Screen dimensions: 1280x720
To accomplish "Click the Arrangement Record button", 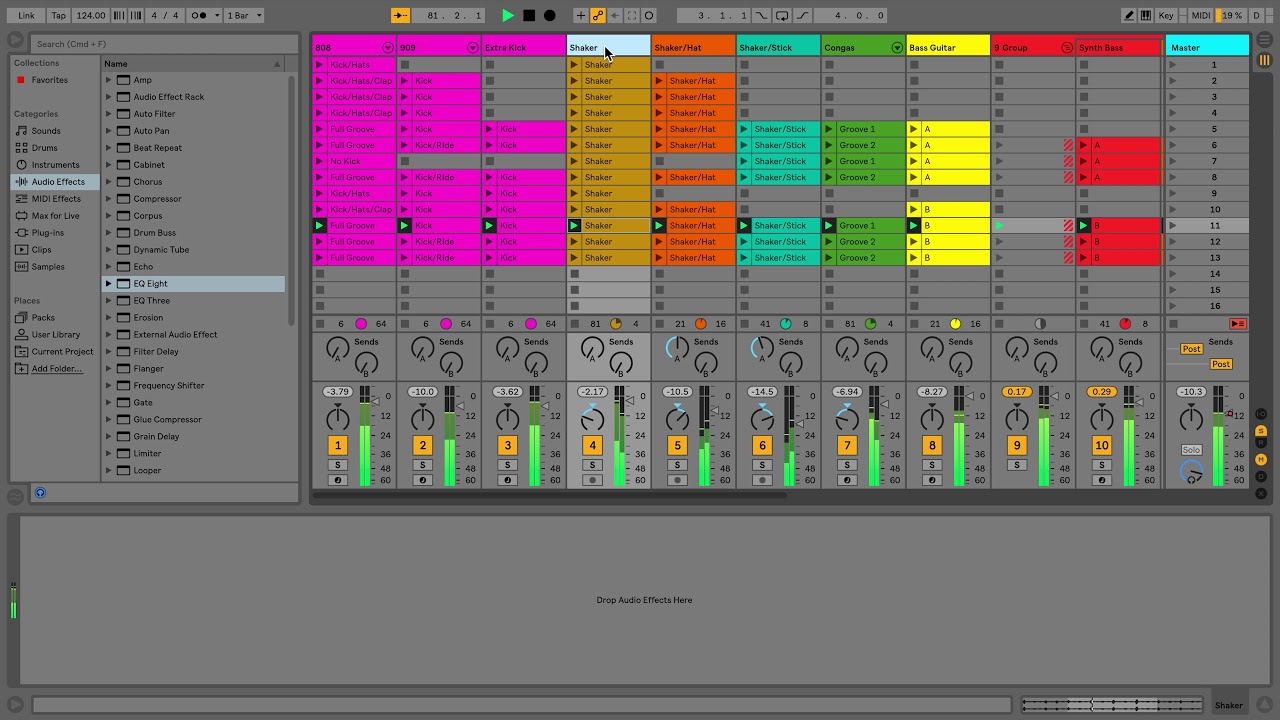I will pos(549,15).
